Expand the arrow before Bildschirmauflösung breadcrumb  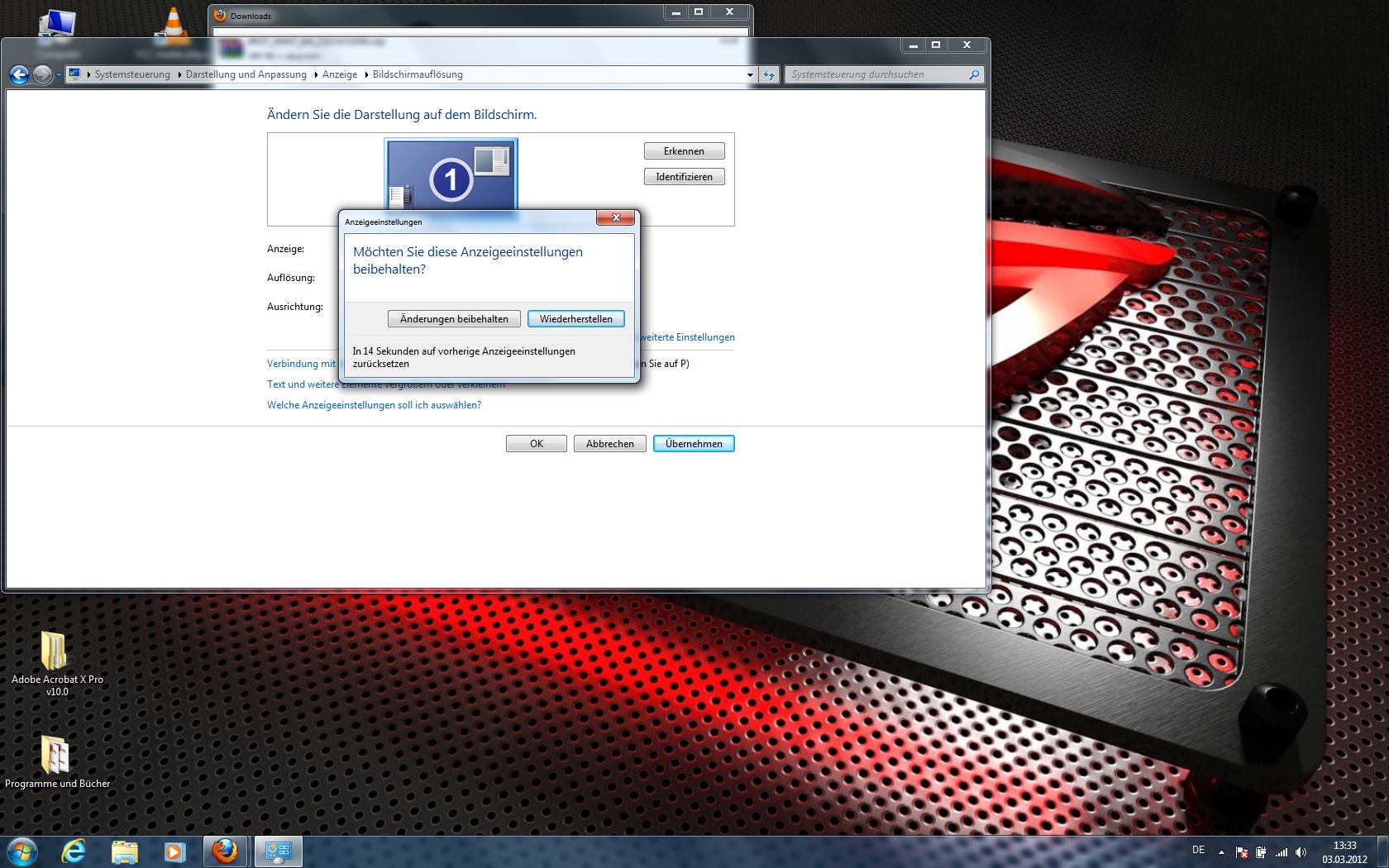coord(366,74)
